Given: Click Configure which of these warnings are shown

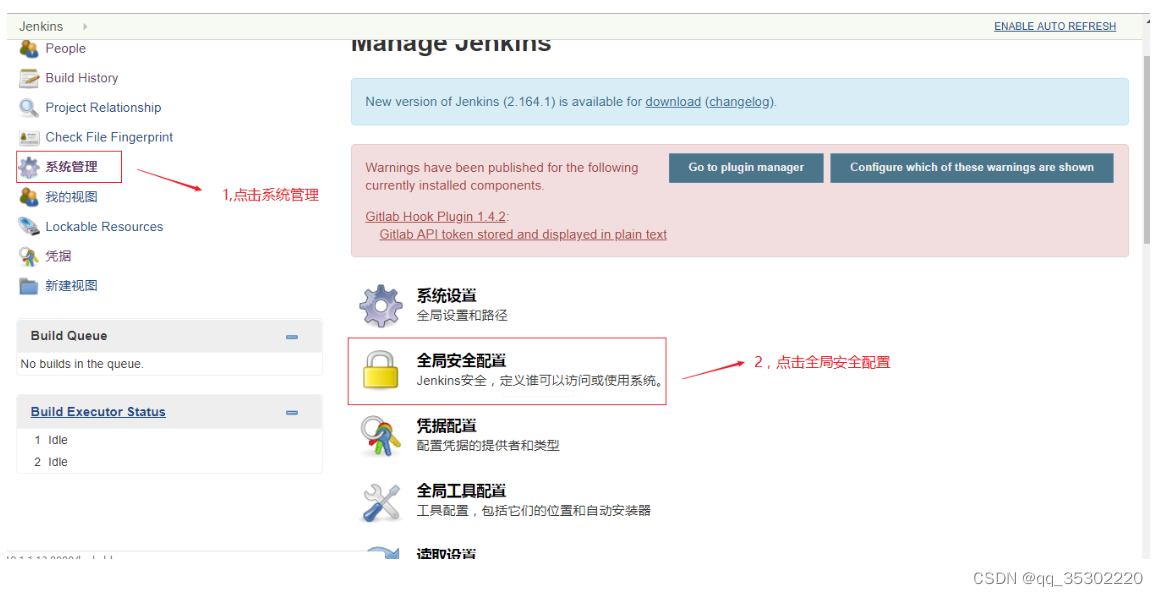Looking at the screenshot, I should (x=972, y=168).
